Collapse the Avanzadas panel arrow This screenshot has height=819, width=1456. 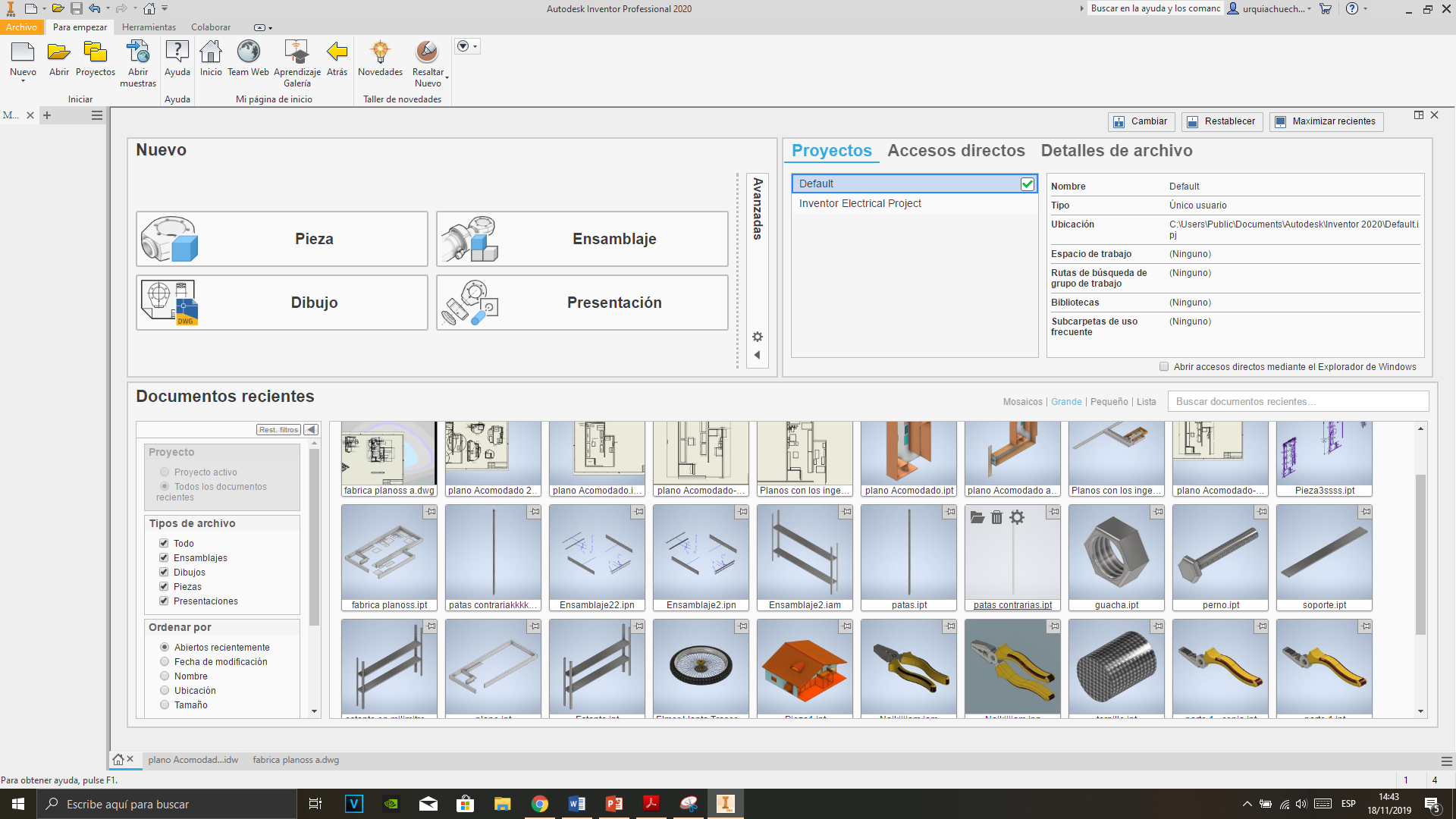tap(757, 355)
